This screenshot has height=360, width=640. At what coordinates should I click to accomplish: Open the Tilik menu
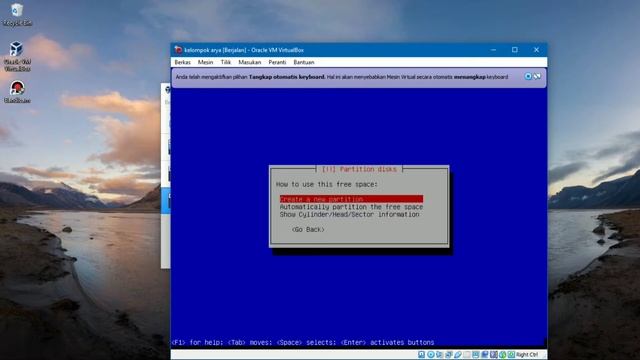226,62
